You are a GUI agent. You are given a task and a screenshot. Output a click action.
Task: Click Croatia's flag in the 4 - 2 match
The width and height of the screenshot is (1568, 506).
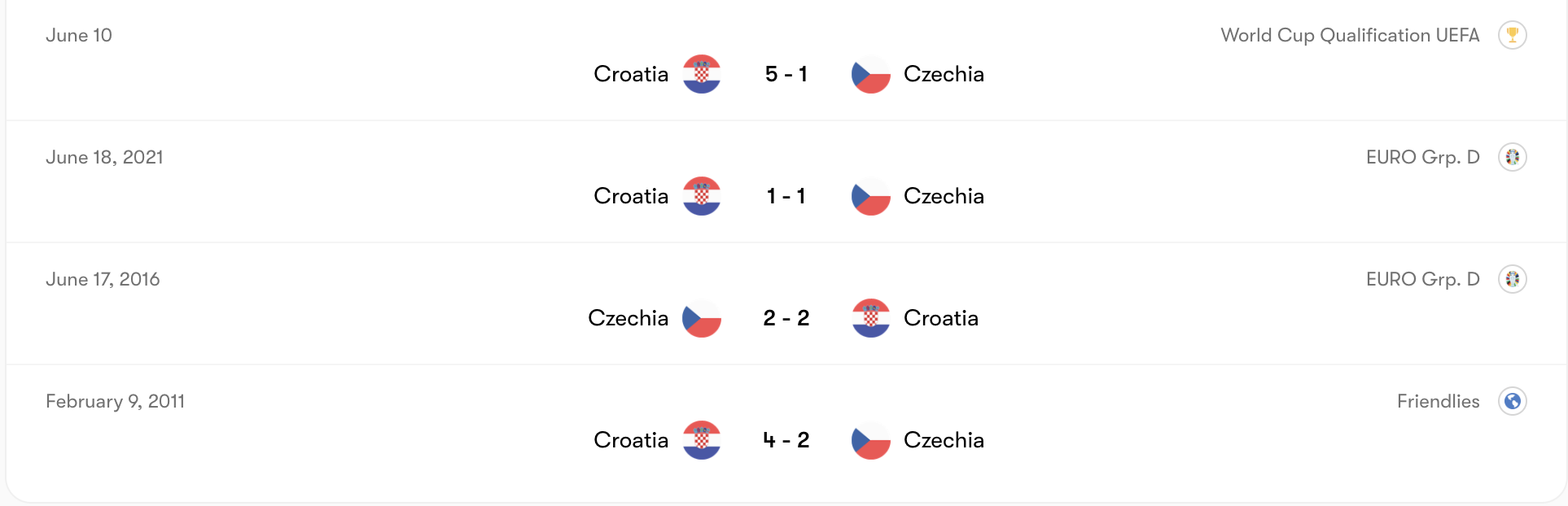point(701,440)
